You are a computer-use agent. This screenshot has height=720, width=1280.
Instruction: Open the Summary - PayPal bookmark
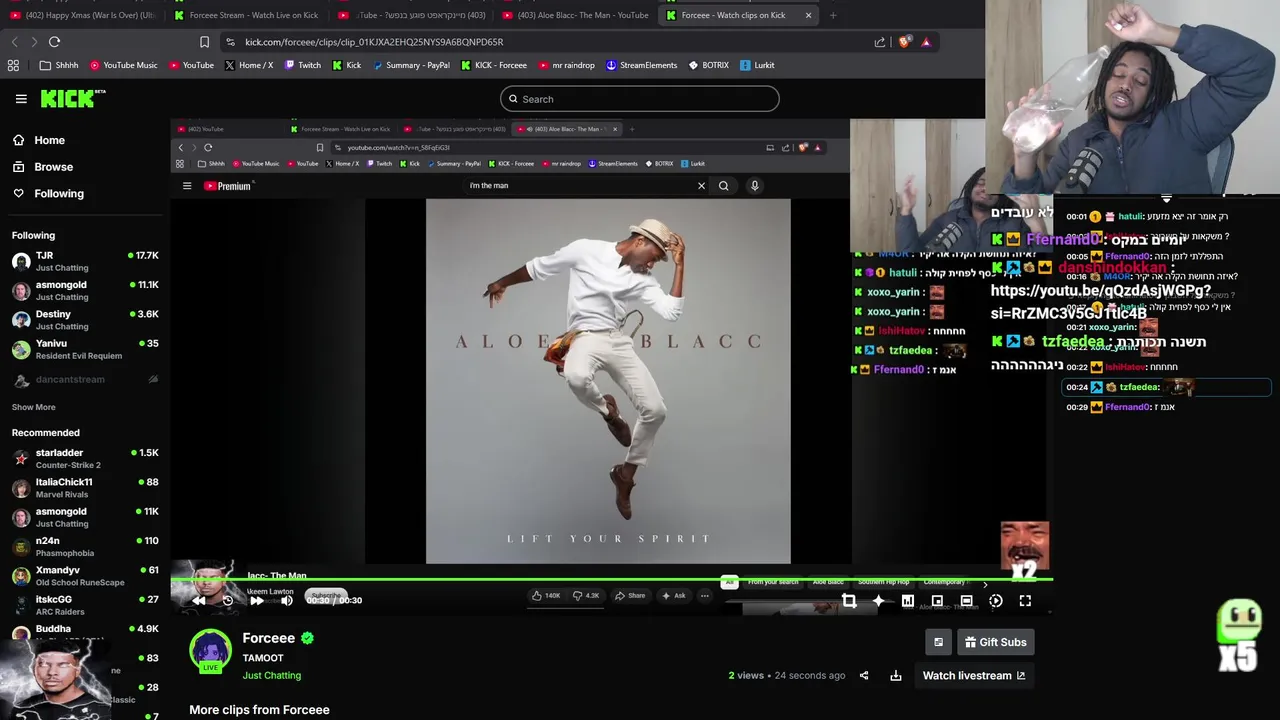point(411,65)
